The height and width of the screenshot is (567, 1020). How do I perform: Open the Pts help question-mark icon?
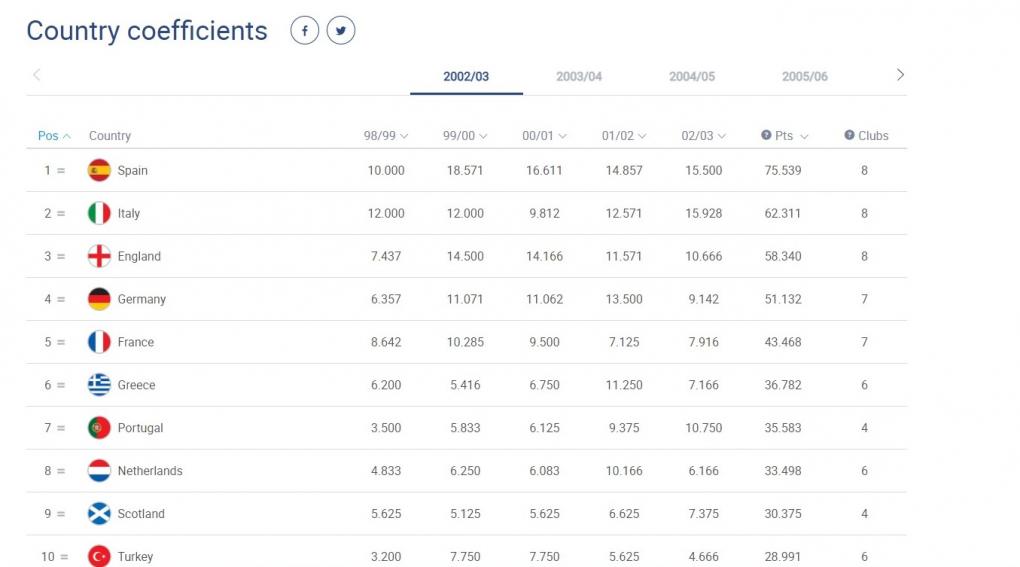point(766,135)
